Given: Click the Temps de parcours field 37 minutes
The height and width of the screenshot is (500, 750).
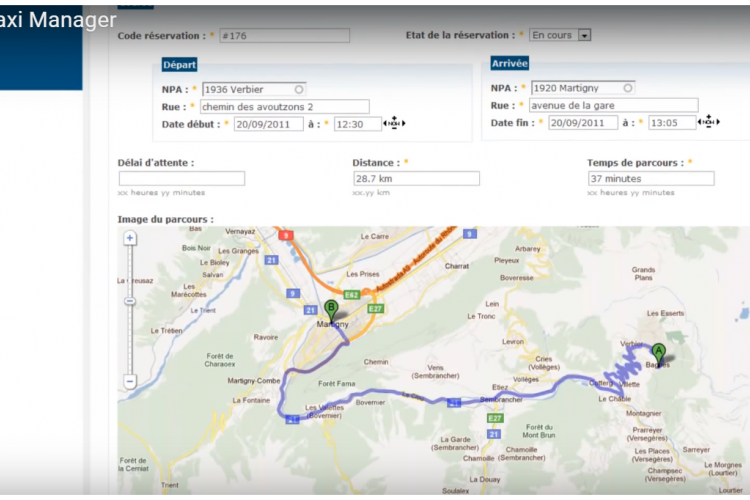Looking at the screenshot, I should [651, 178].
